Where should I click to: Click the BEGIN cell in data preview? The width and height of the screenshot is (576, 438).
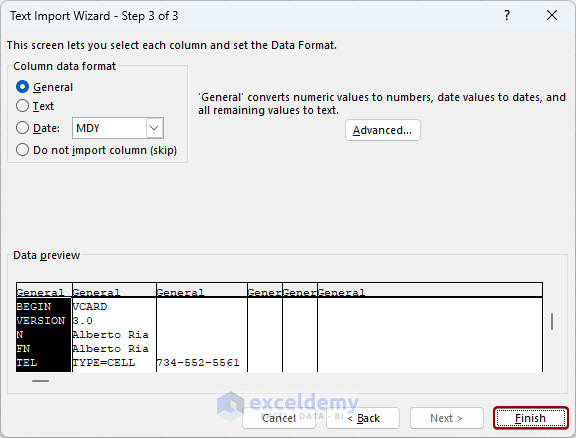coord(34,306)
